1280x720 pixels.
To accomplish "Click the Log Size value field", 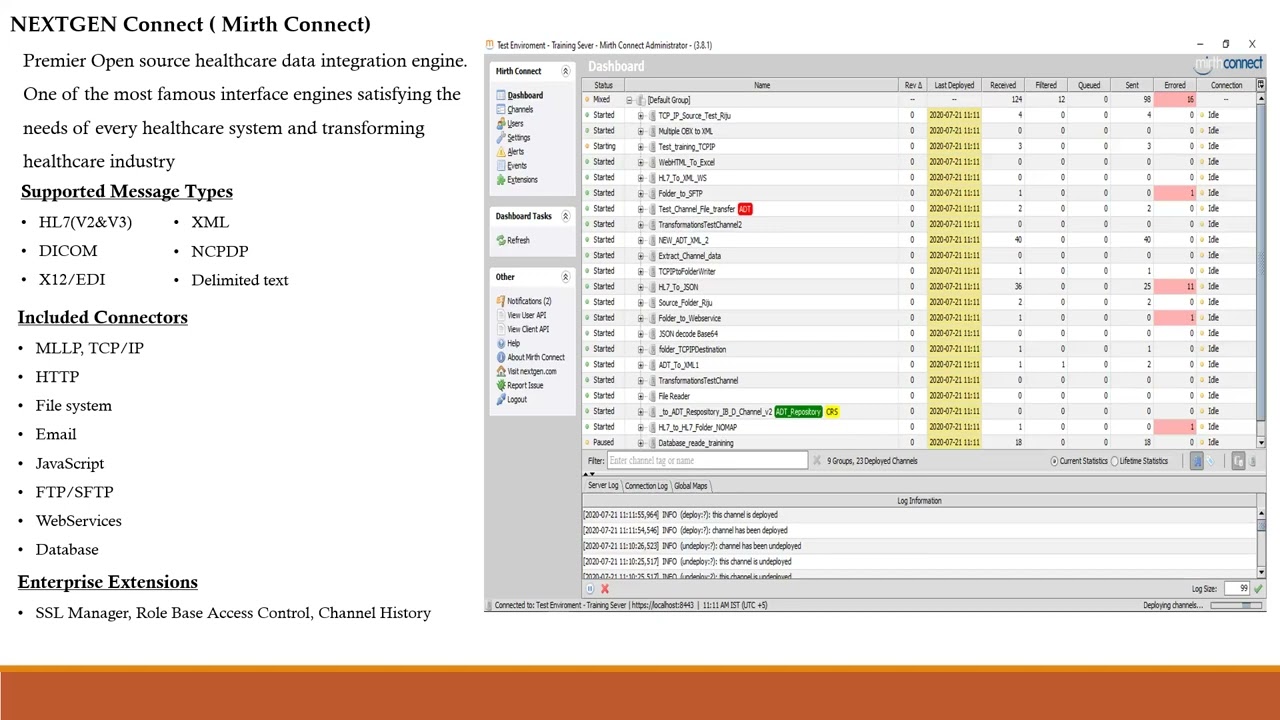I will coord(1236,589).
